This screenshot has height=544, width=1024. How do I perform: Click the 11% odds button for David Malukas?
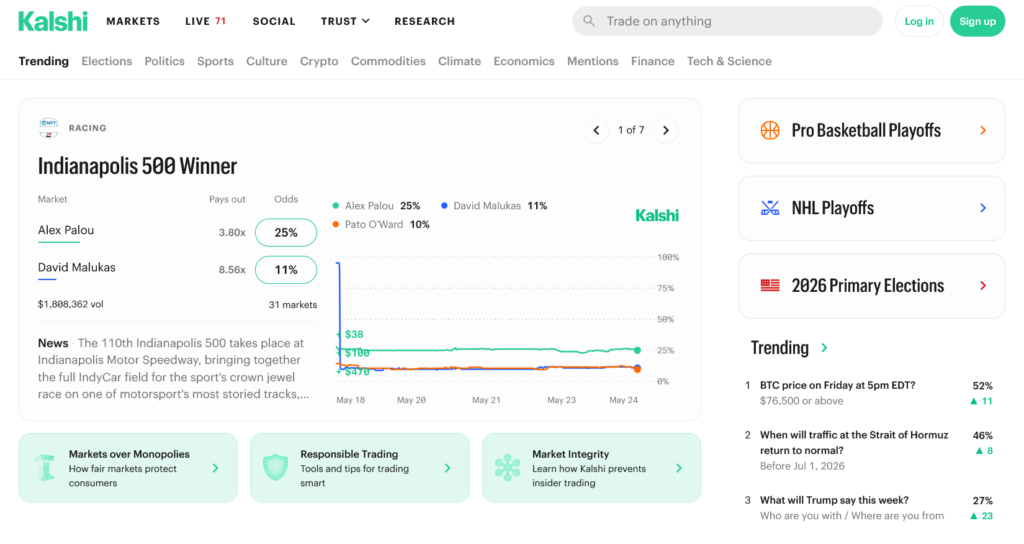pos(286,270)
